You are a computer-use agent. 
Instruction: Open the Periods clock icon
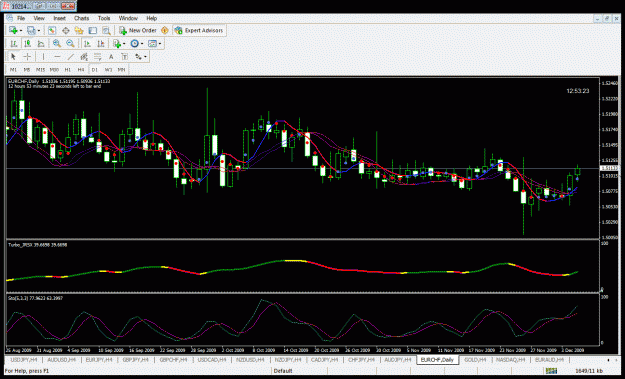135,43
